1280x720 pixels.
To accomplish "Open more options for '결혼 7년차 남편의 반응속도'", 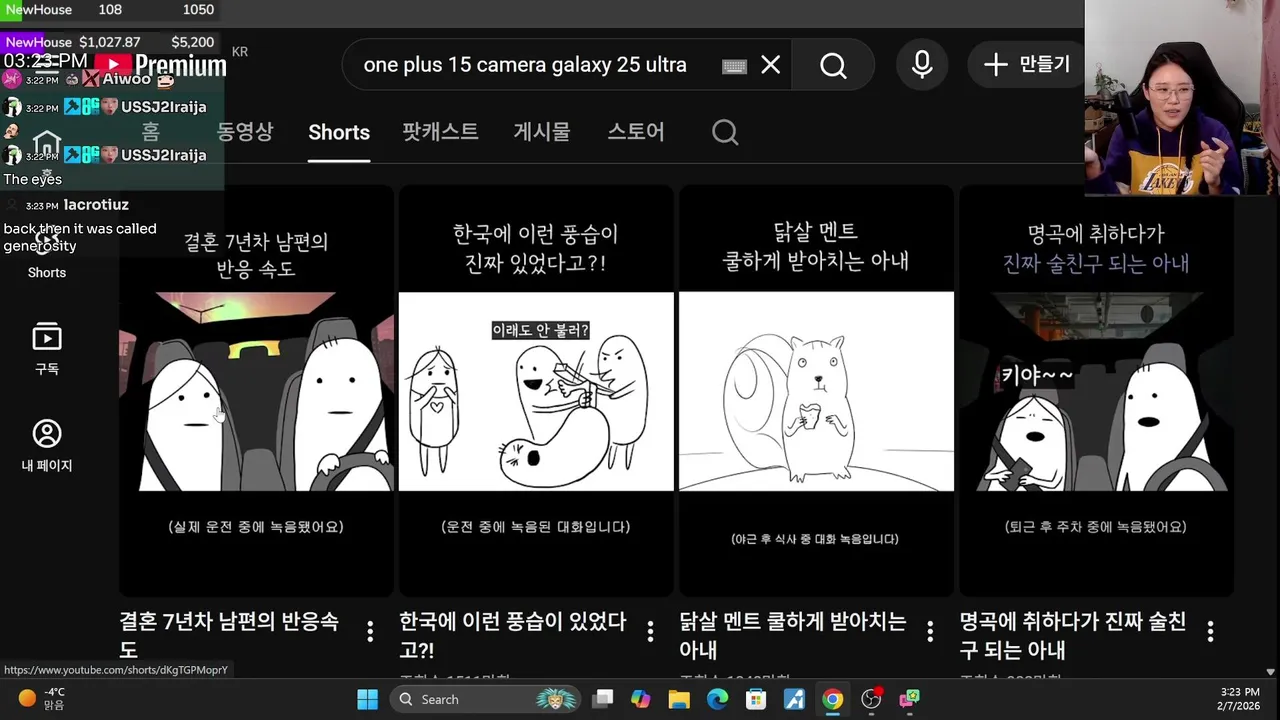I will pos(370,631).
